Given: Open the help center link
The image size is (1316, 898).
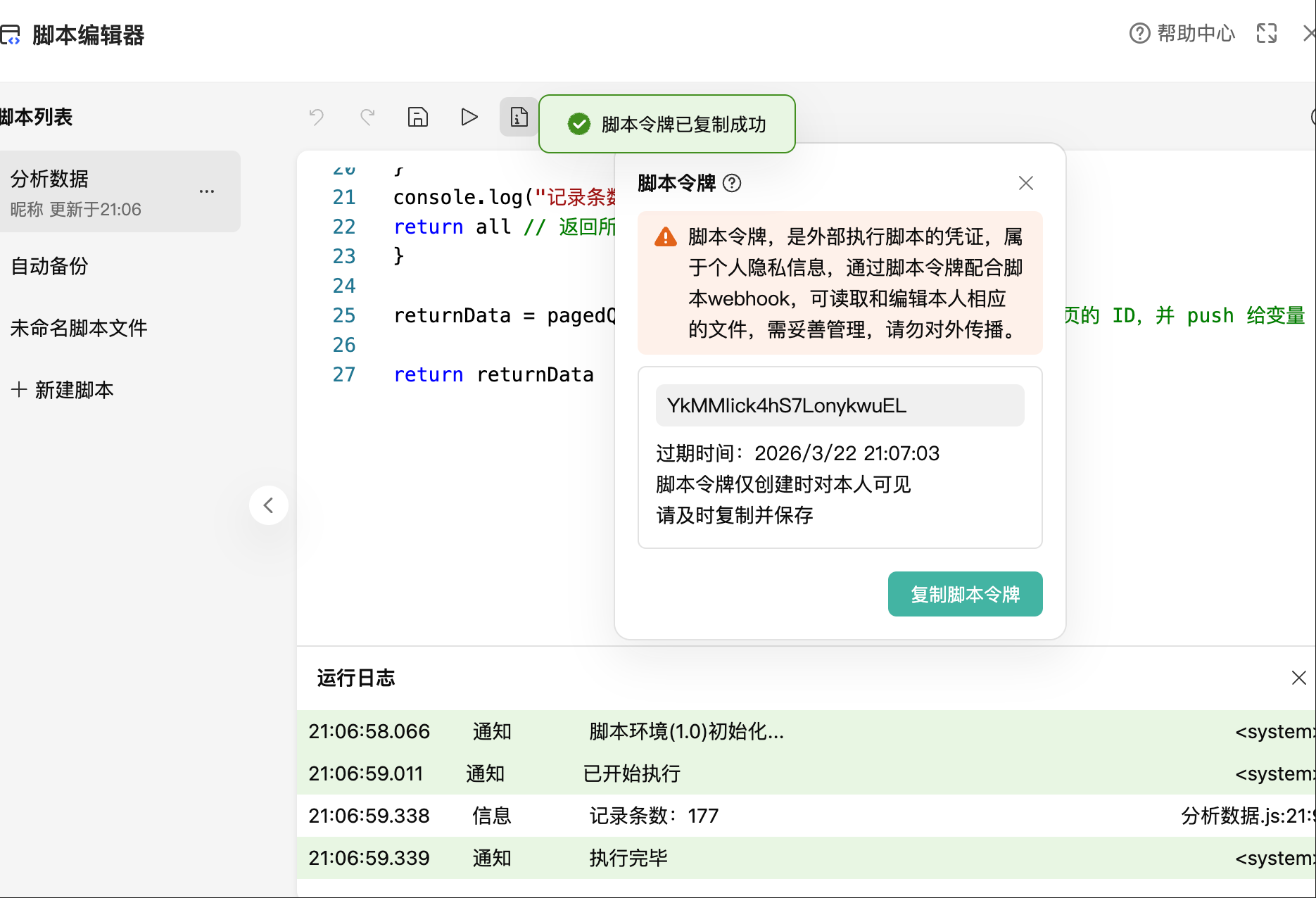Looking at the screenshot, I should (x=1182, y=33).
